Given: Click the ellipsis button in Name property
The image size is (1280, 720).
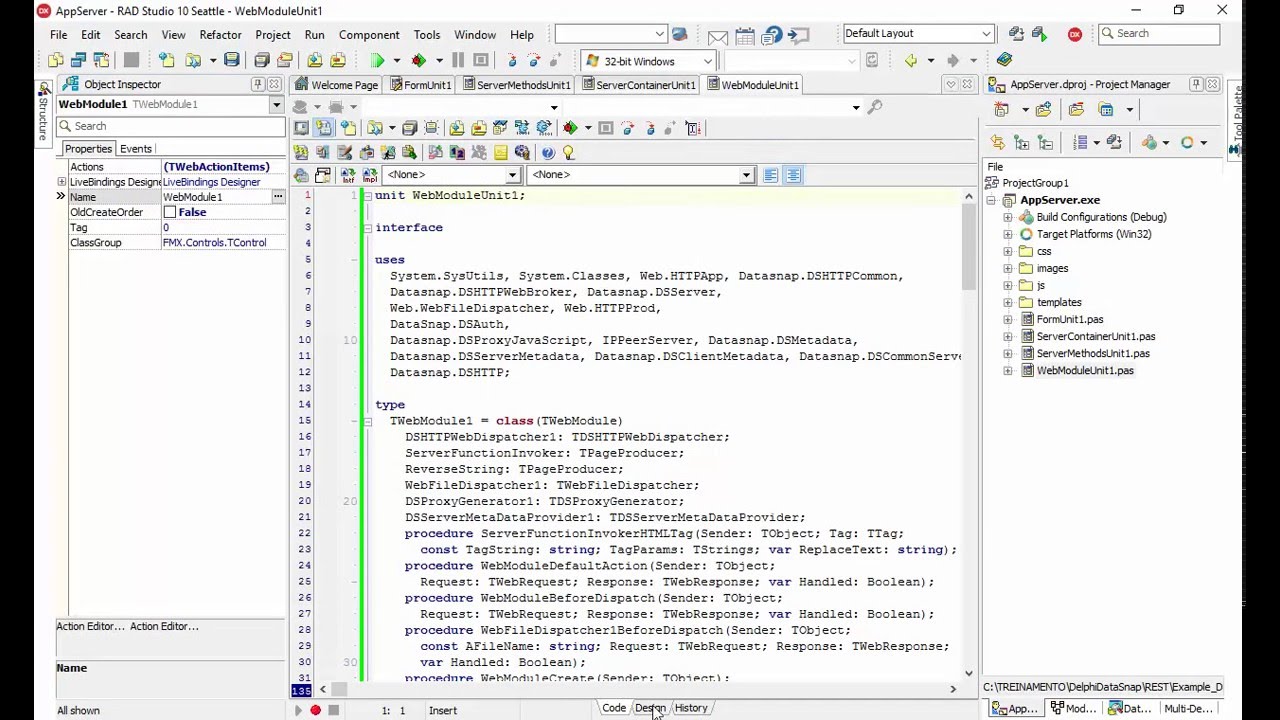Looking at the screenshot, I should click(278, 197).
